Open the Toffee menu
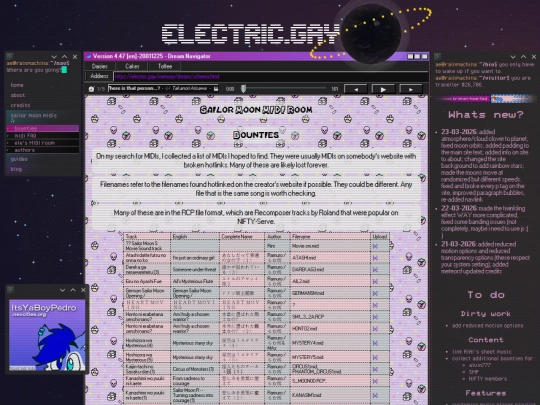Screen dimensions: 540x405 [x=165, y=66]
